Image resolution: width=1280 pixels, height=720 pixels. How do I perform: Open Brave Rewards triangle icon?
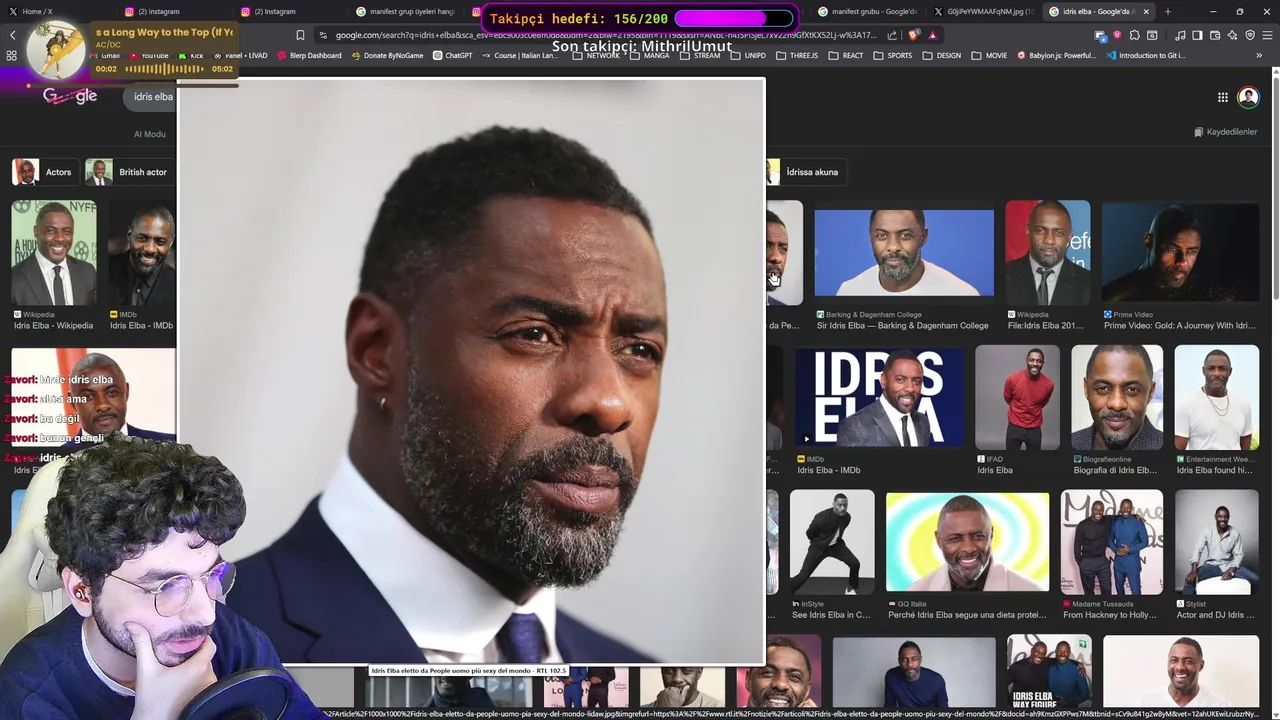click(x=933, y=35)
